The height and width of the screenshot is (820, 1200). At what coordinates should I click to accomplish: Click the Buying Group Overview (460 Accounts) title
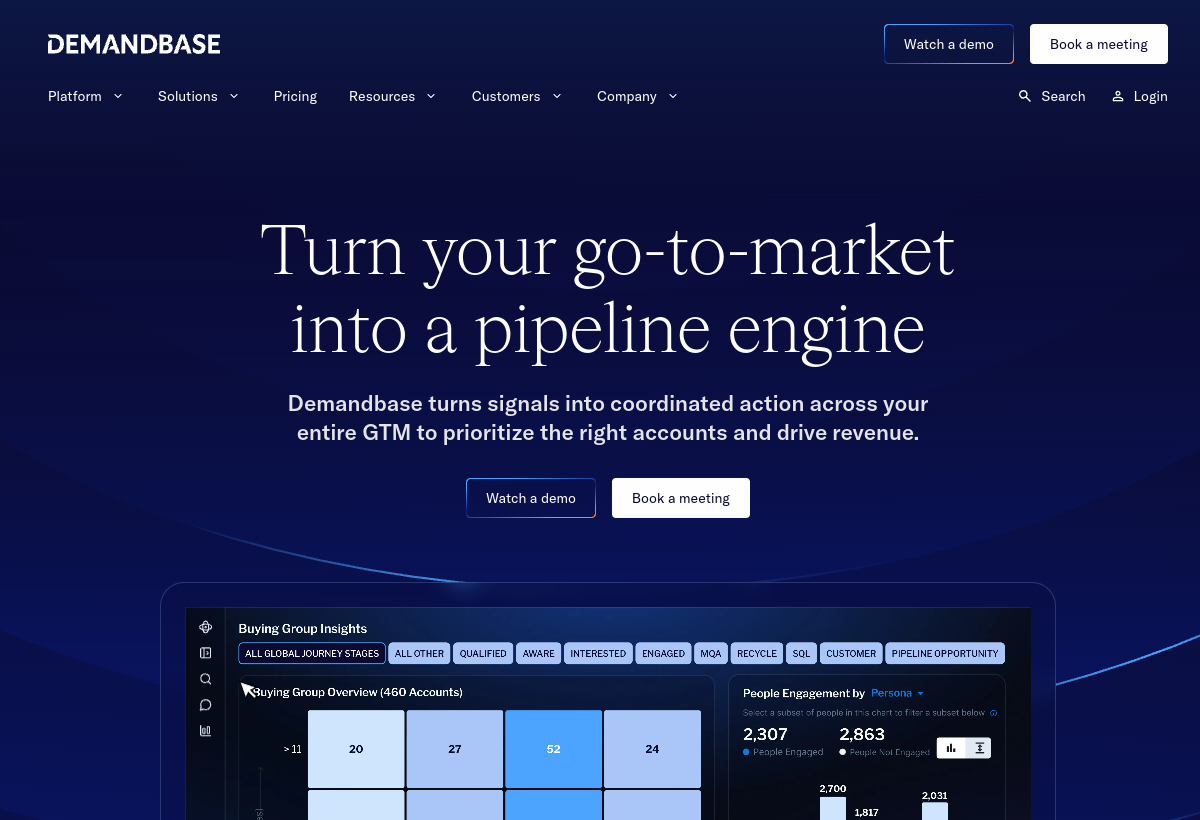tap(358, 692)
